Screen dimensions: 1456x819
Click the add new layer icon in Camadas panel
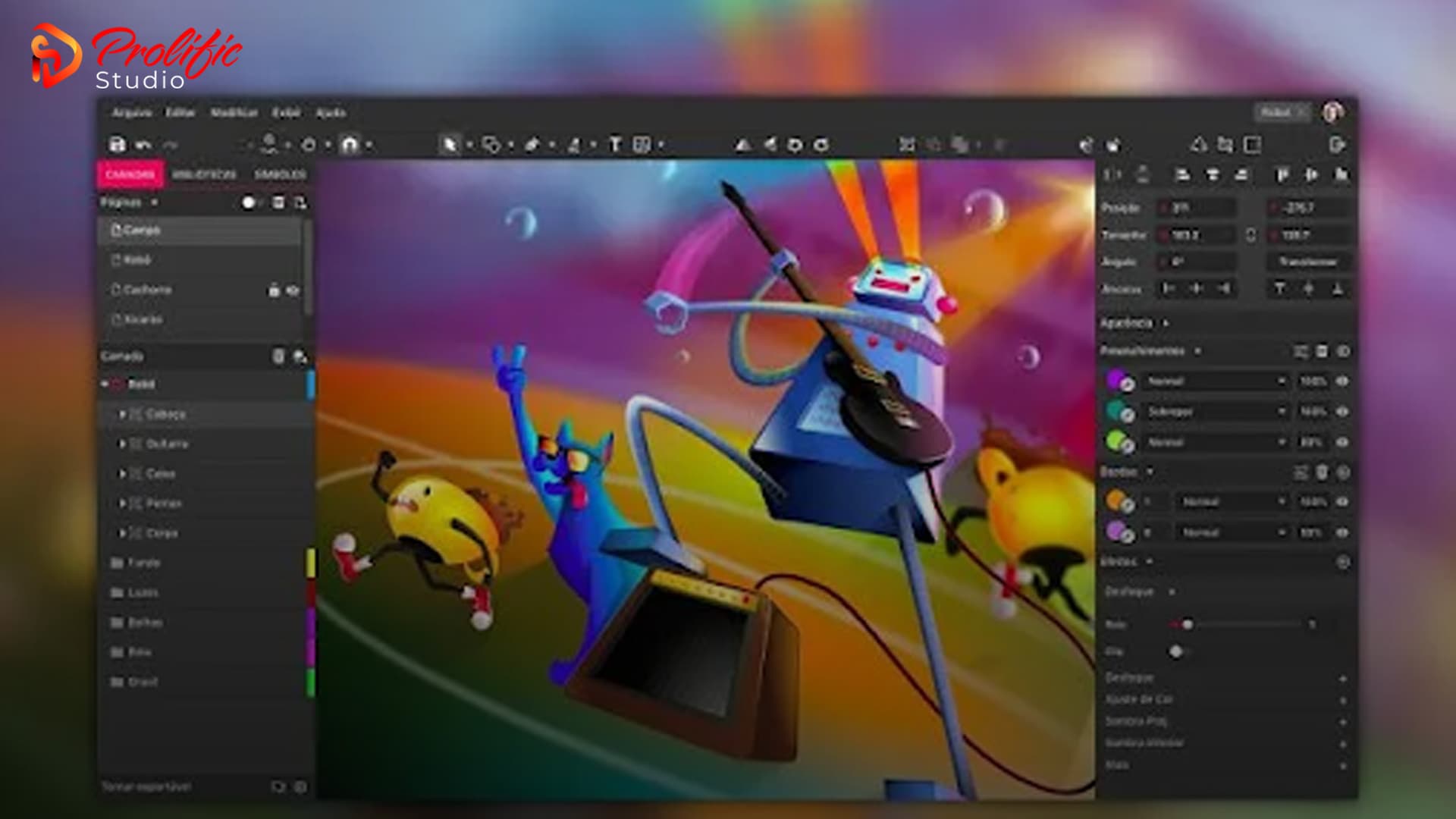[301, 356]
